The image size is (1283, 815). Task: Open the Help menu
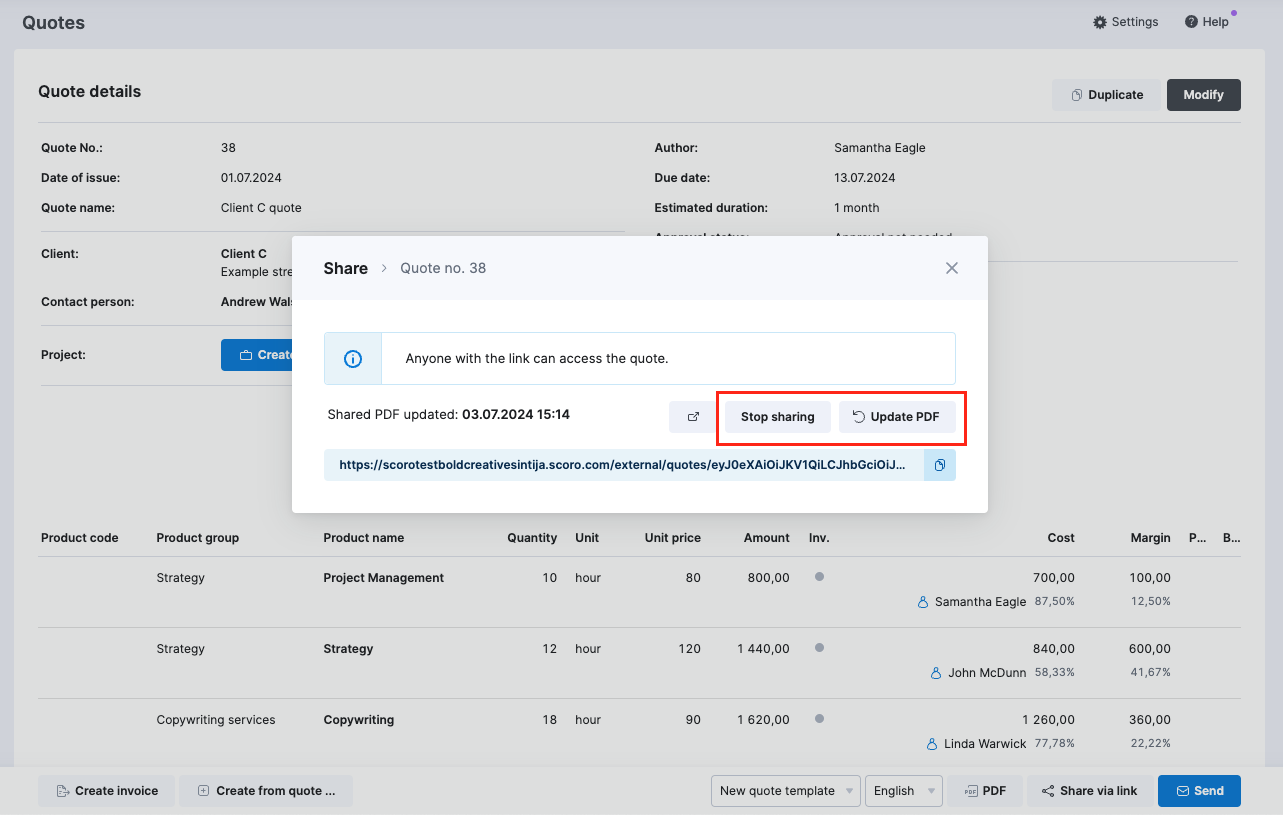point(1207,22)
